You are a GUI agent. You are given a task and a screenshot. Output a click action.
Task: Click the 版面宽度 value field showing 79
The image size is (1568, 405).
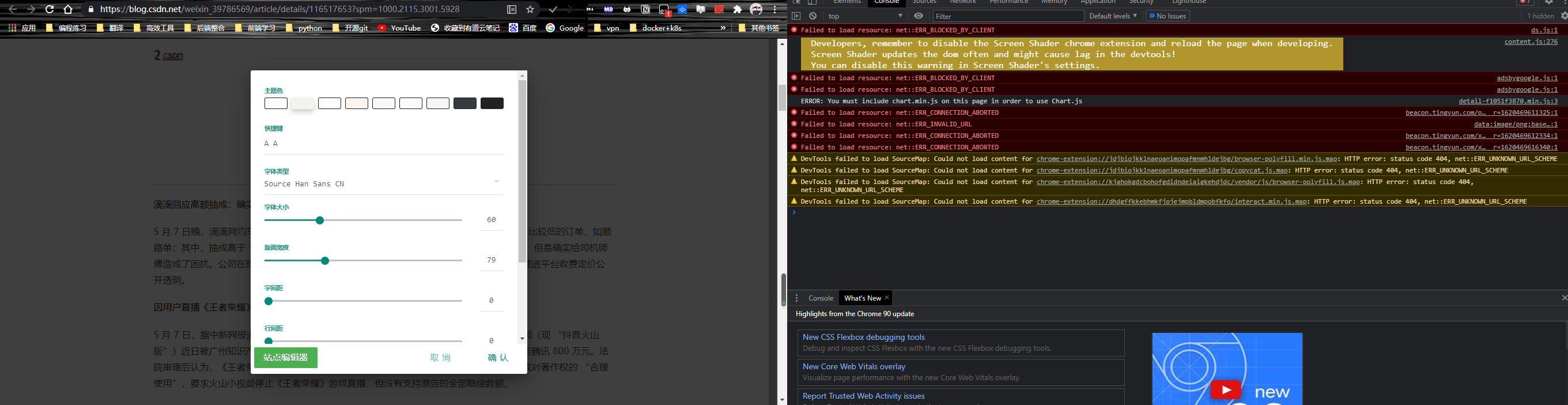coord(491,260)
